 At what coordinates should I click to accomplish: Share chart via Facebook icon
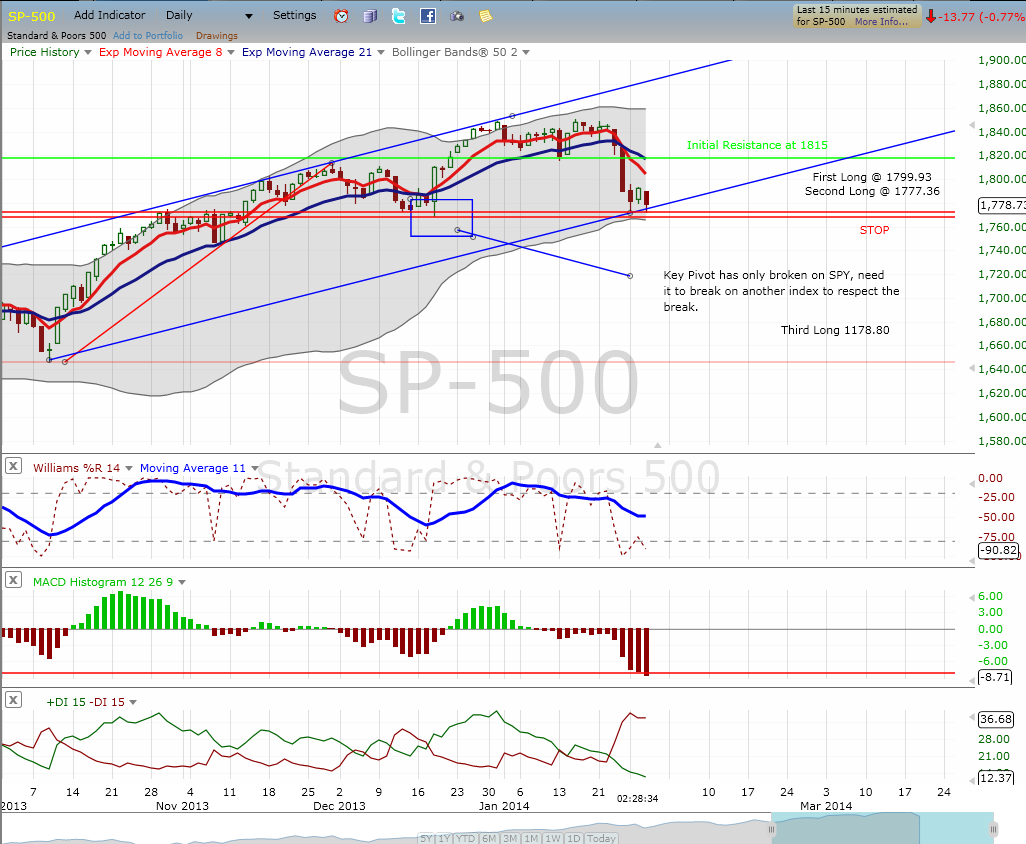coord(428,16)
